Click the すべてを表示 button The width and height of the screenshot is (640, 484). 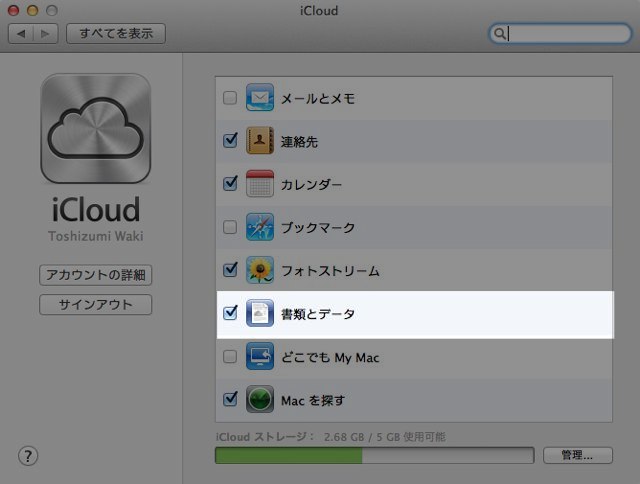click(116, 33)
